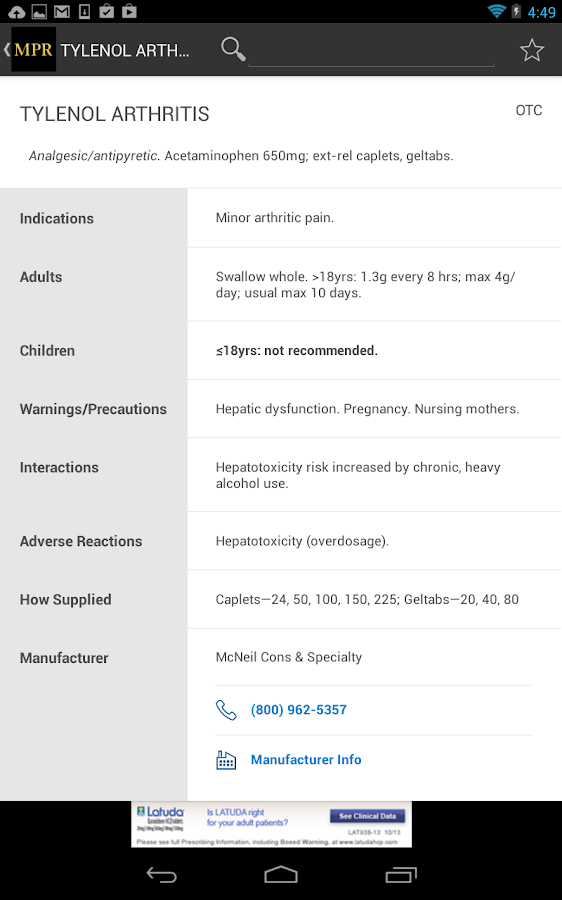This screenshot has height=900, width=562.
Task: Tap the How Supplied section label
Action: click(65, 600)
